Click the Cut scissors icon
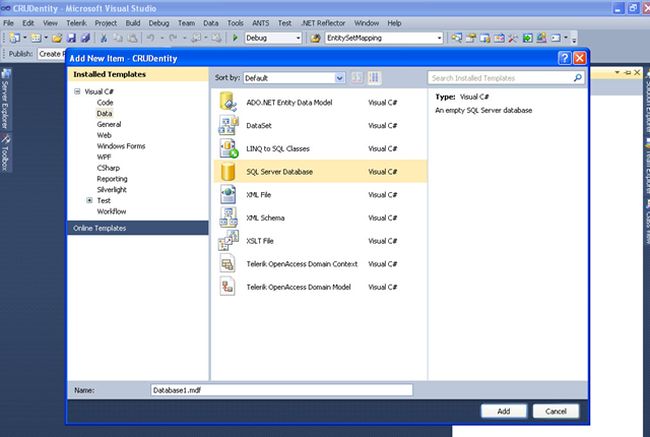This screenshot has width=650, height=437. click(104, 38)
